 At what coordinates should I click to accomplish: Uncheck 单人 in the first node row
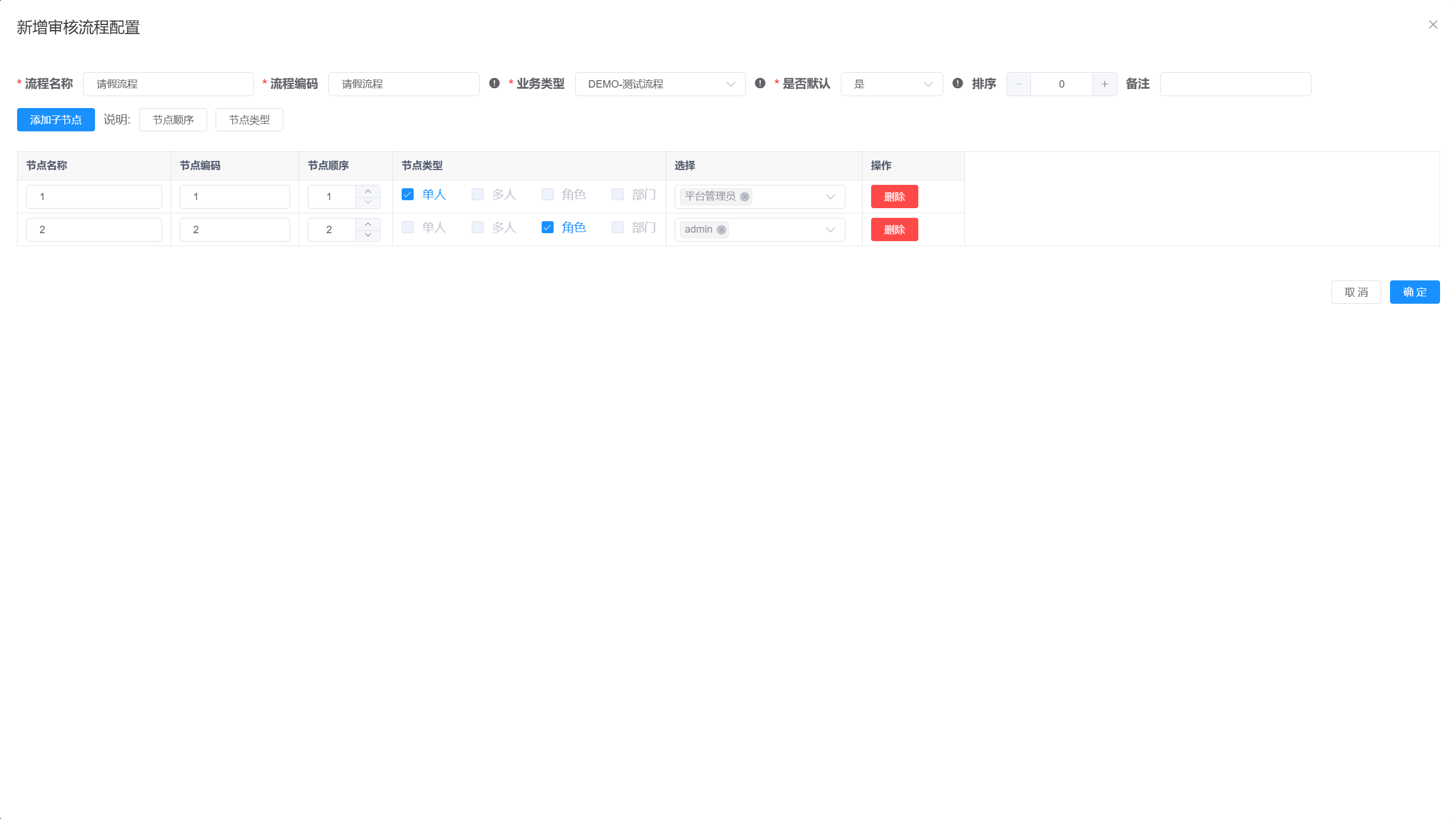pyautogui.click(x=407, y=195)
